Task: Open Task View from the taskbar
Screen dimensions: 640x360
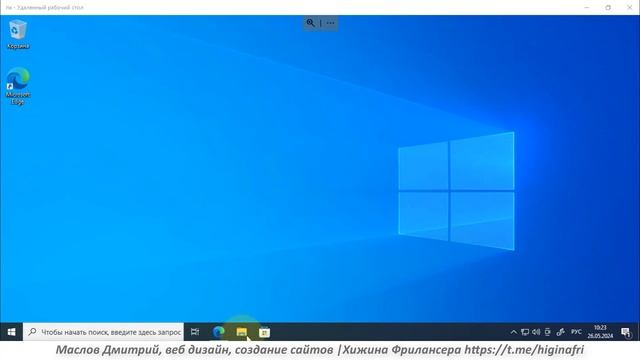Action: pyautogui.click(x=195, y=332)
